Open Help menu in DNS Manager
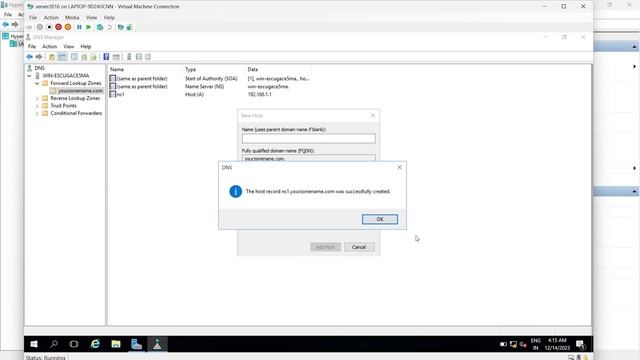The width and height of the screenshot is (640, 360). coord(86,47)
